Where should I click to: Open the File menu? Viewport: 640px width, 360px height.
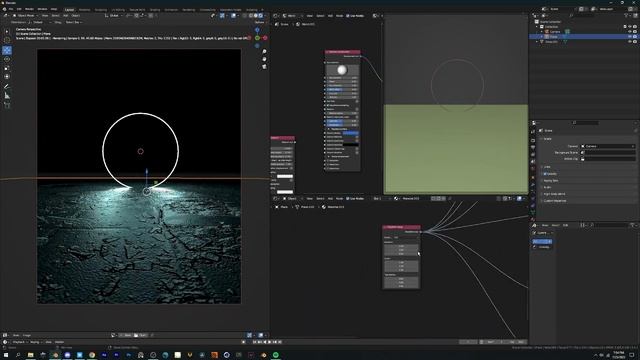11,9
